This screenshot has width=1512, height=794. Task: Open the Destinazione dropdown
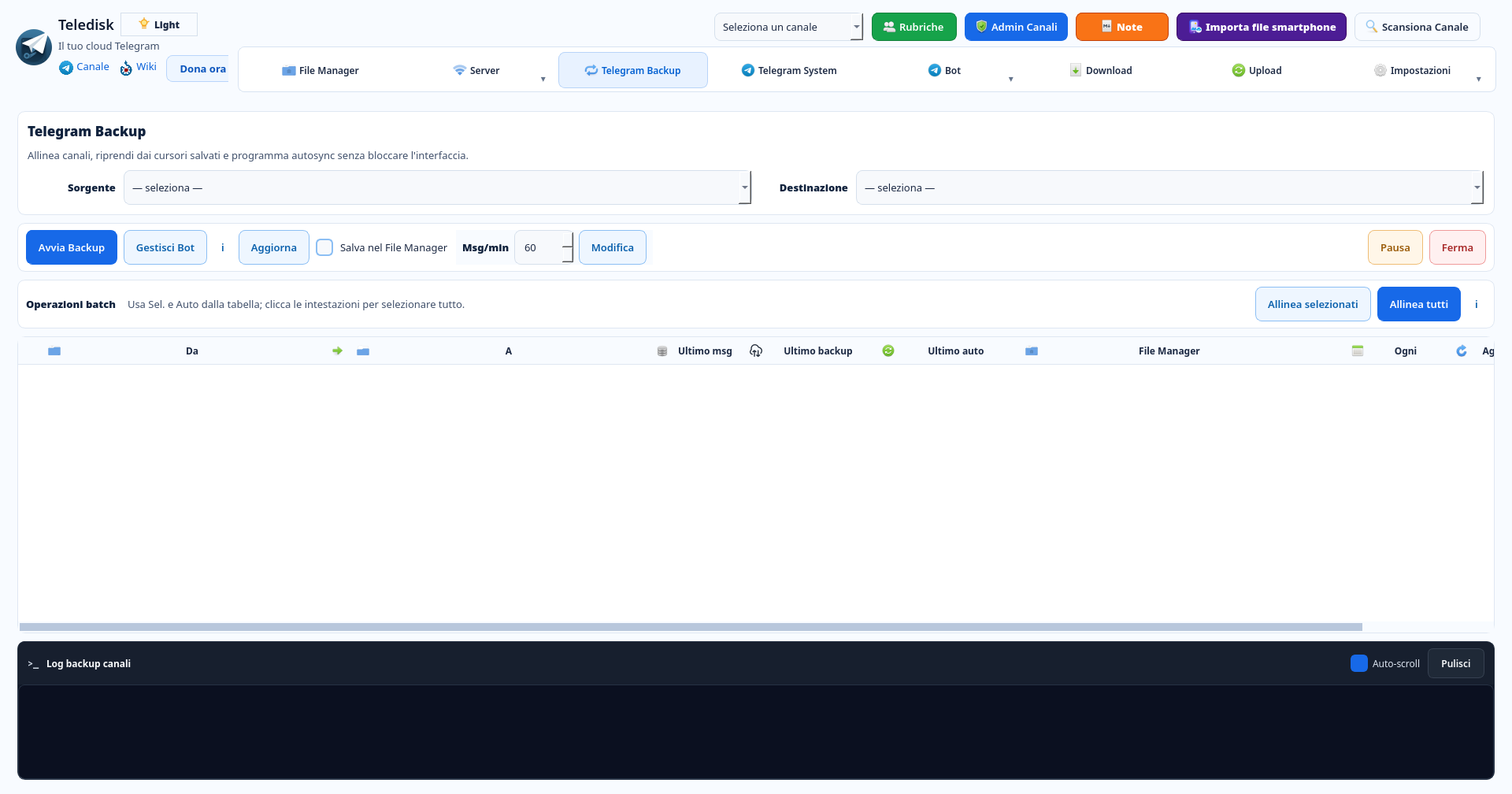[x=1169, y=187]
